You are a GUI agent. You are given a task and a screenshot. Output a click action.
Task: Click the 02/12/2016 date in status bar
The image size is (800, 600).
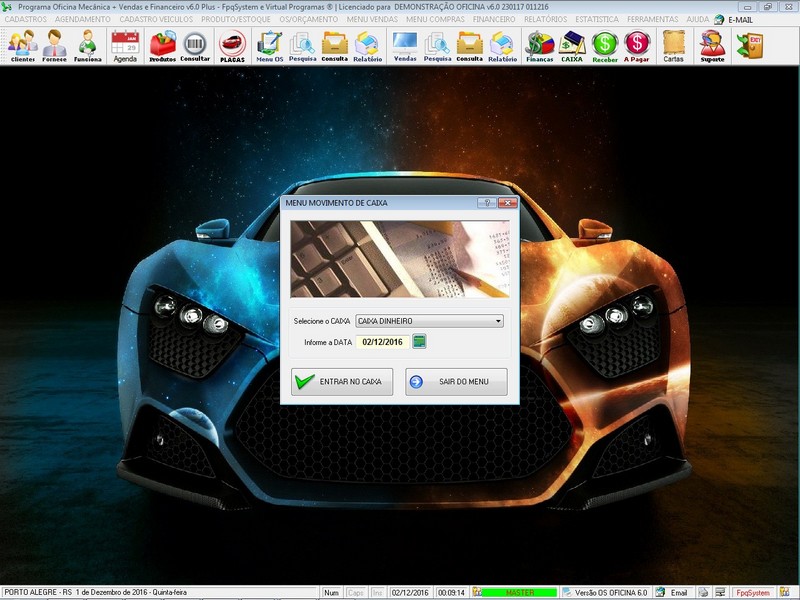pyautogui.click(x=410, y=592)
